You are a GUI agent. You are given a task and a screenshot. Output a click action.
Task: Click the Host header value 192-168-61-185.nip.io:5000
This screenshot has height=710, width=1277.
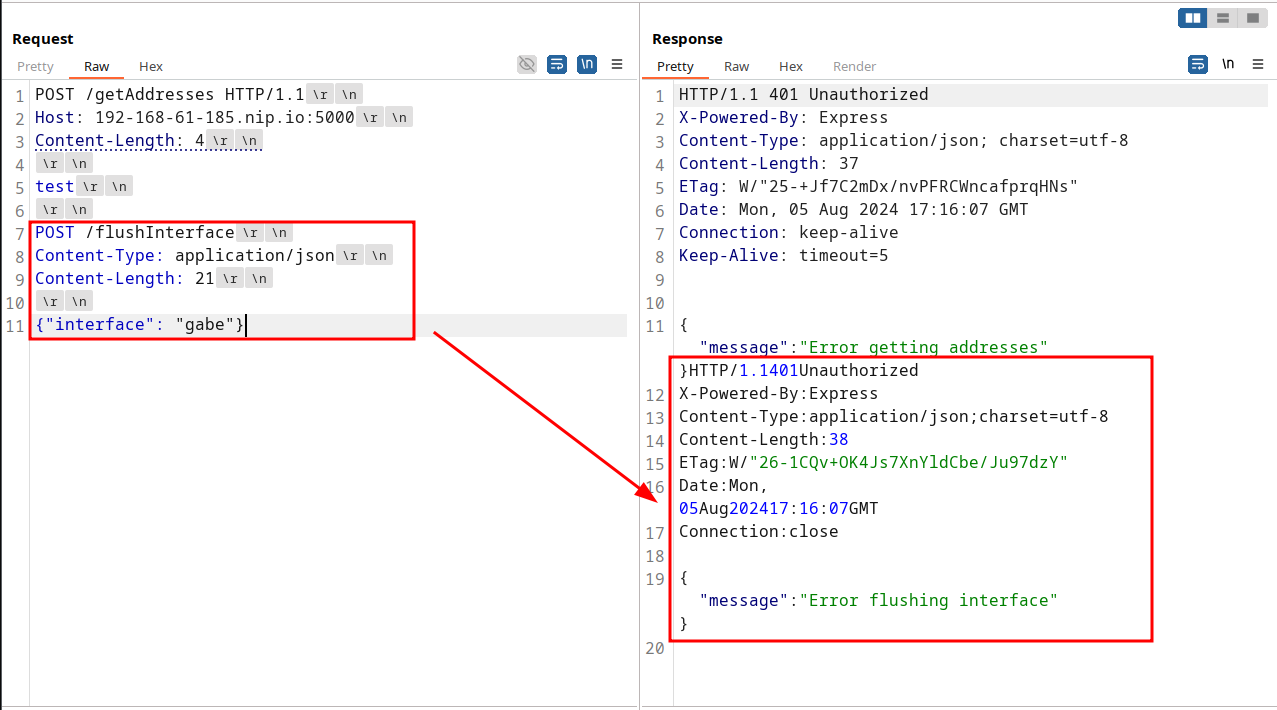225,117
